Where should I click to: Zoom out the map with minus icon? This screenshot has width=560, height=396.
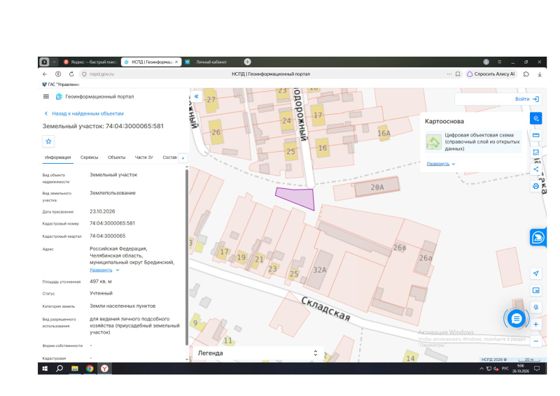[536, 341]
